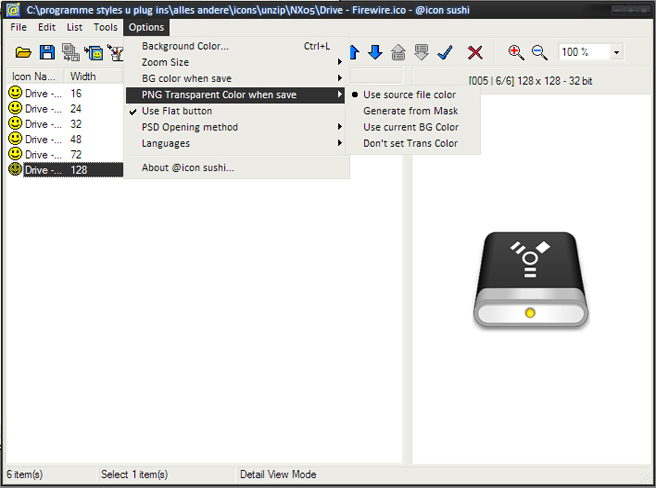Image resolution: width=656 pixels, height=488 pixels.
Task: Click the @ app icon in title bar
Action: coord(13,9)
